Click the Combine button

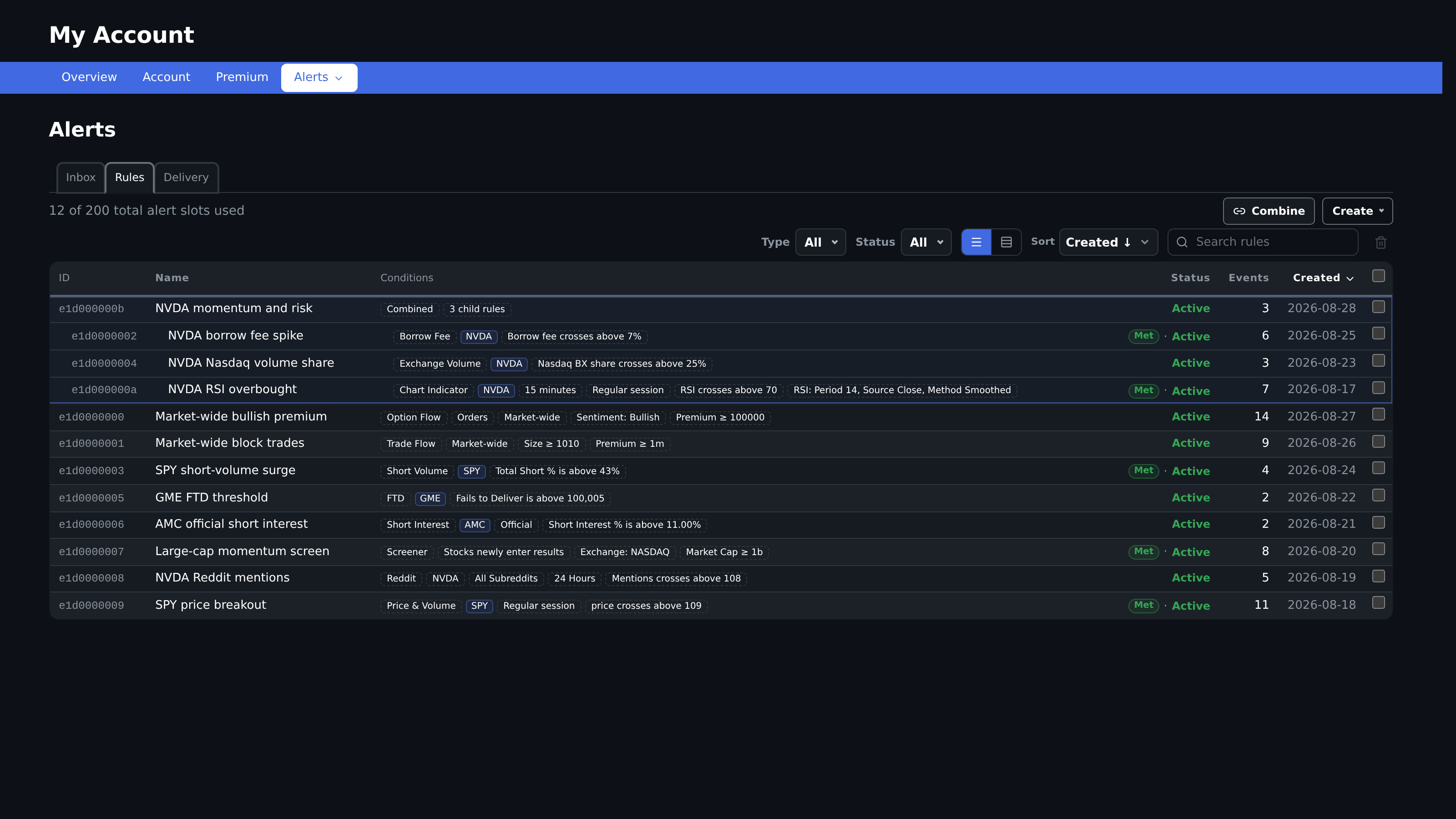(x=1269, y=211)
